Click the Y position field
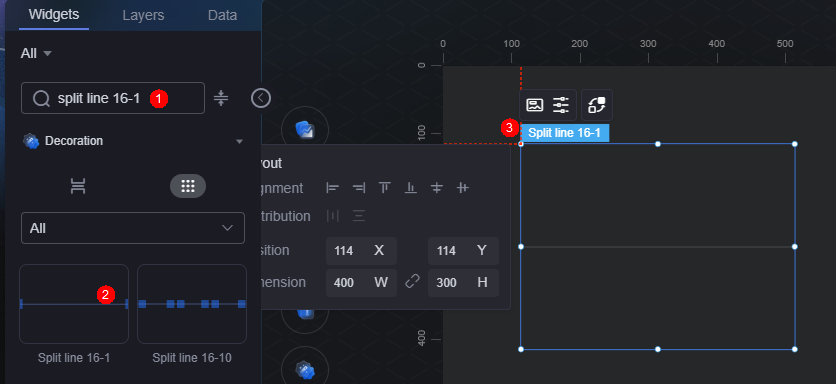 coord(463,251)
